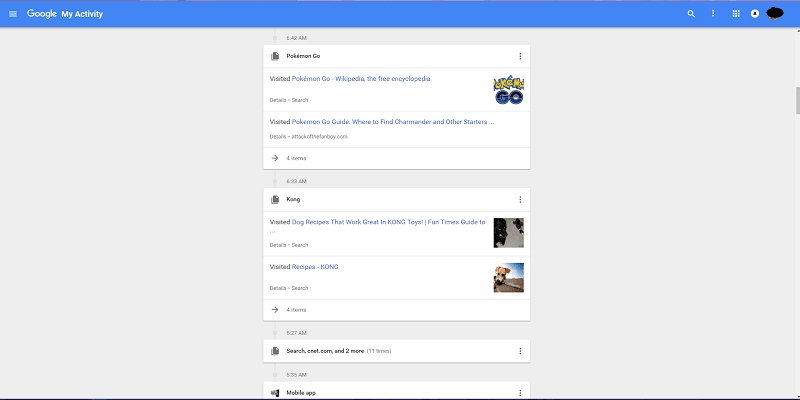Open Dog Recipes KONG Toys link
800x400 pixels.
388,222
